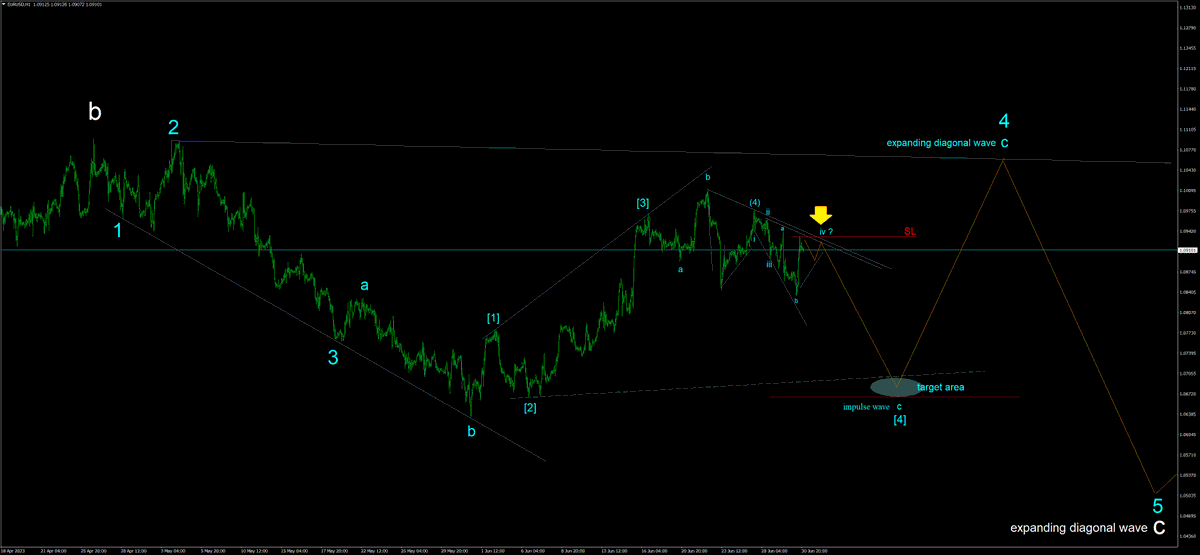
Task: Select the cyan 'expanding diagonal wave c' text
Action: (x=947, y=143)
